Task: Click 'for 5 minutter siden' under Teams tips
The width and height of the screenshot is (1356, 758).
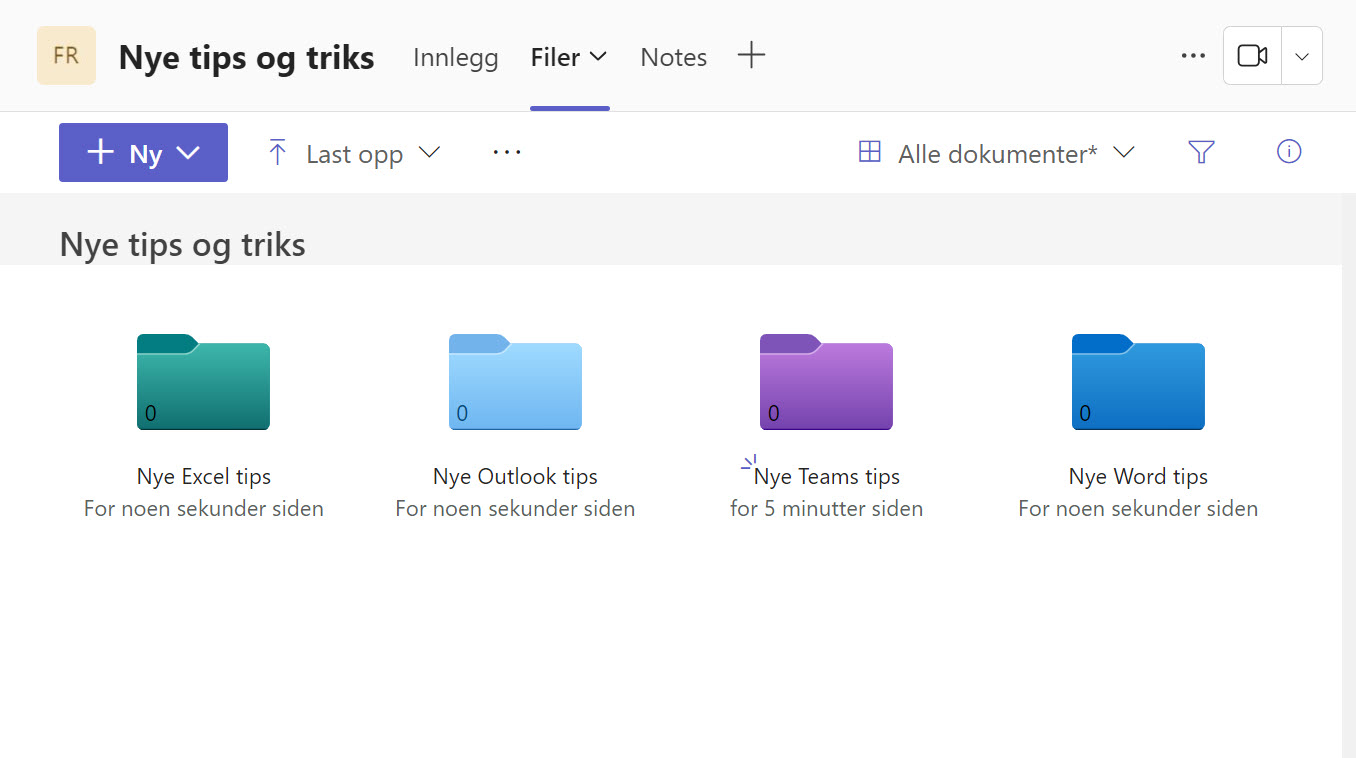Action: coord(826,509)
